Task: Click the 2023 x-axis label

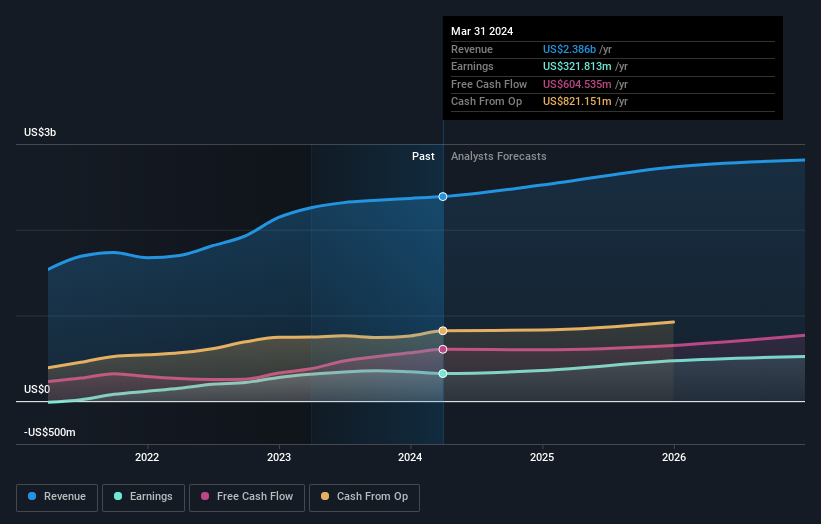Action: [x=279, y=457]
